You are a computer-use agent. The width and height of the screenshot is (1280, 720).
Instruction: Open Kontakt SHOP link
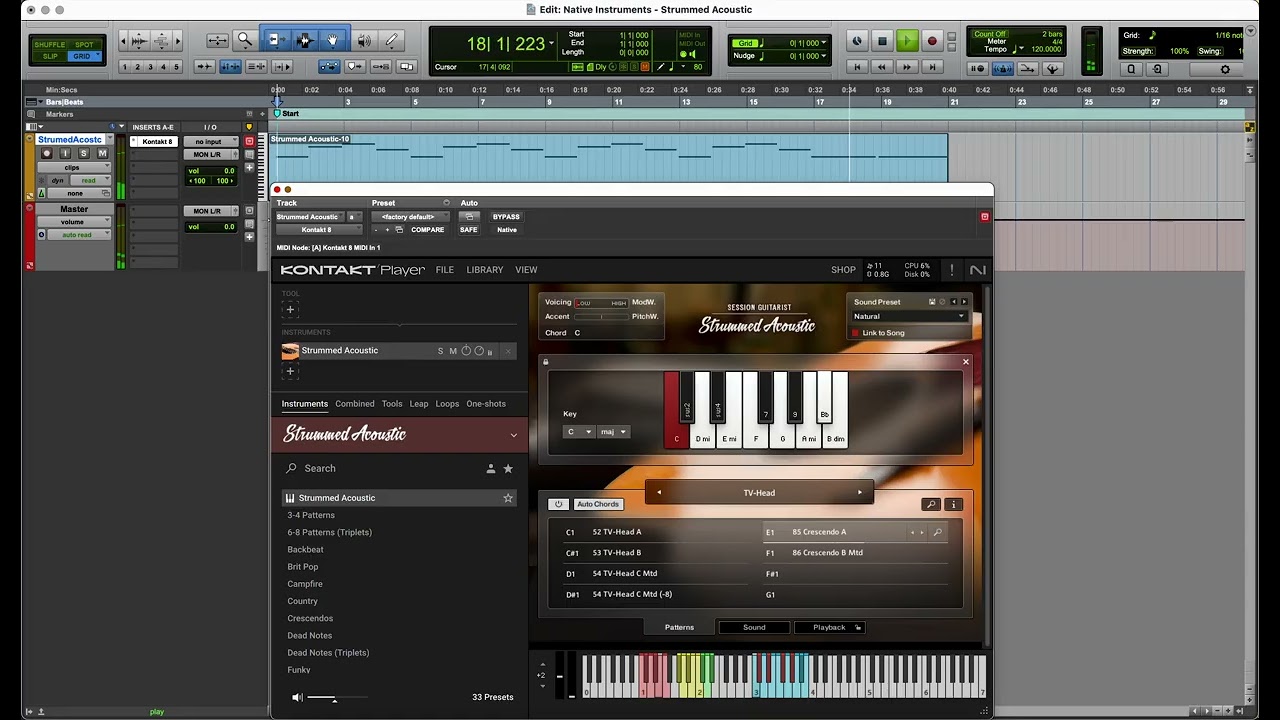click(843, 270)
